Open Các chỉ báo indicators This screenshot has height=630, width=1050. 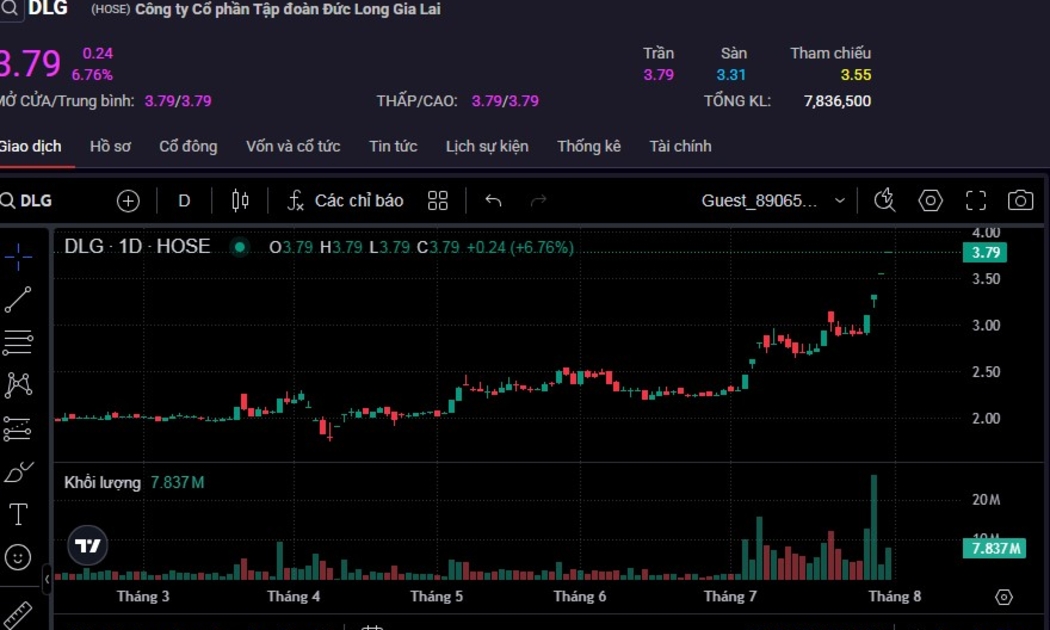(x=345, y=201)
